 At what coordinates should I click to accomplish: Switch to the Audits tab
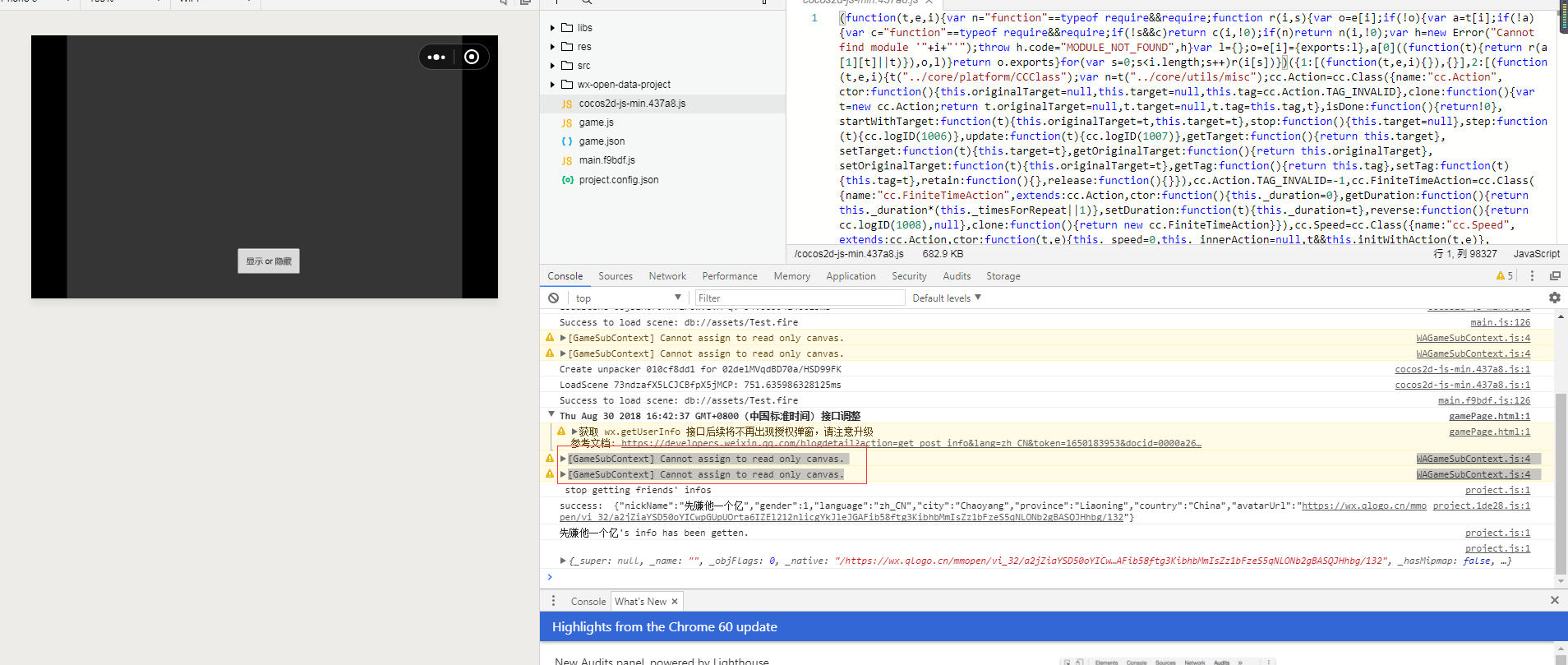point(957,276)
